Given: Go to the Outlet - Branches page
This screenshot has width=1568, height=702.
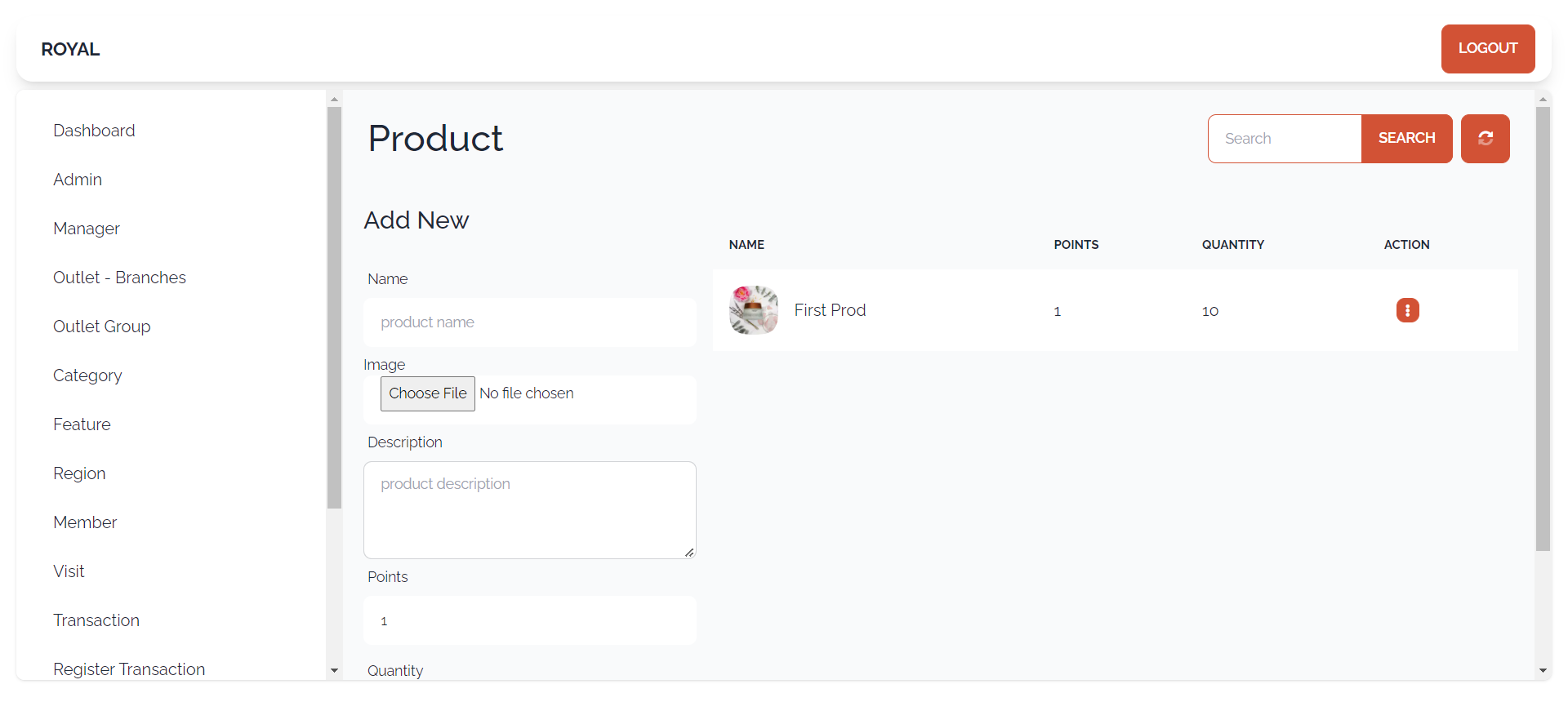Looking at the screenshot, I should point(119,278).
